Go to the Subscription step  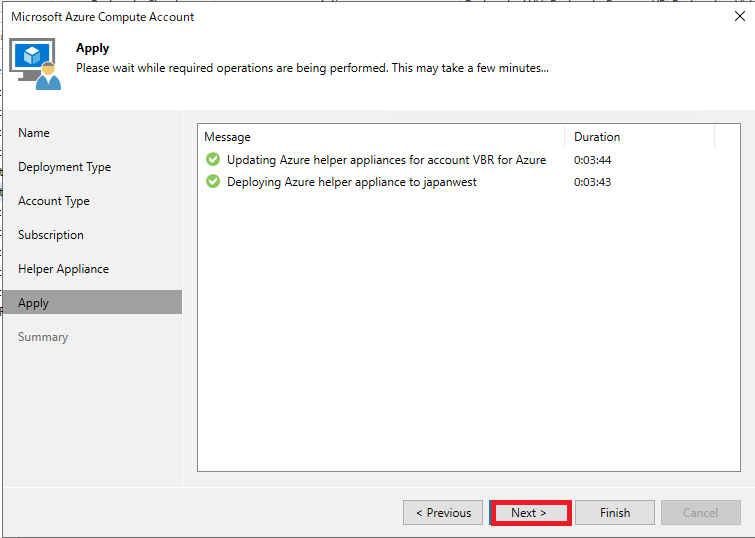[x=51, y=235]
